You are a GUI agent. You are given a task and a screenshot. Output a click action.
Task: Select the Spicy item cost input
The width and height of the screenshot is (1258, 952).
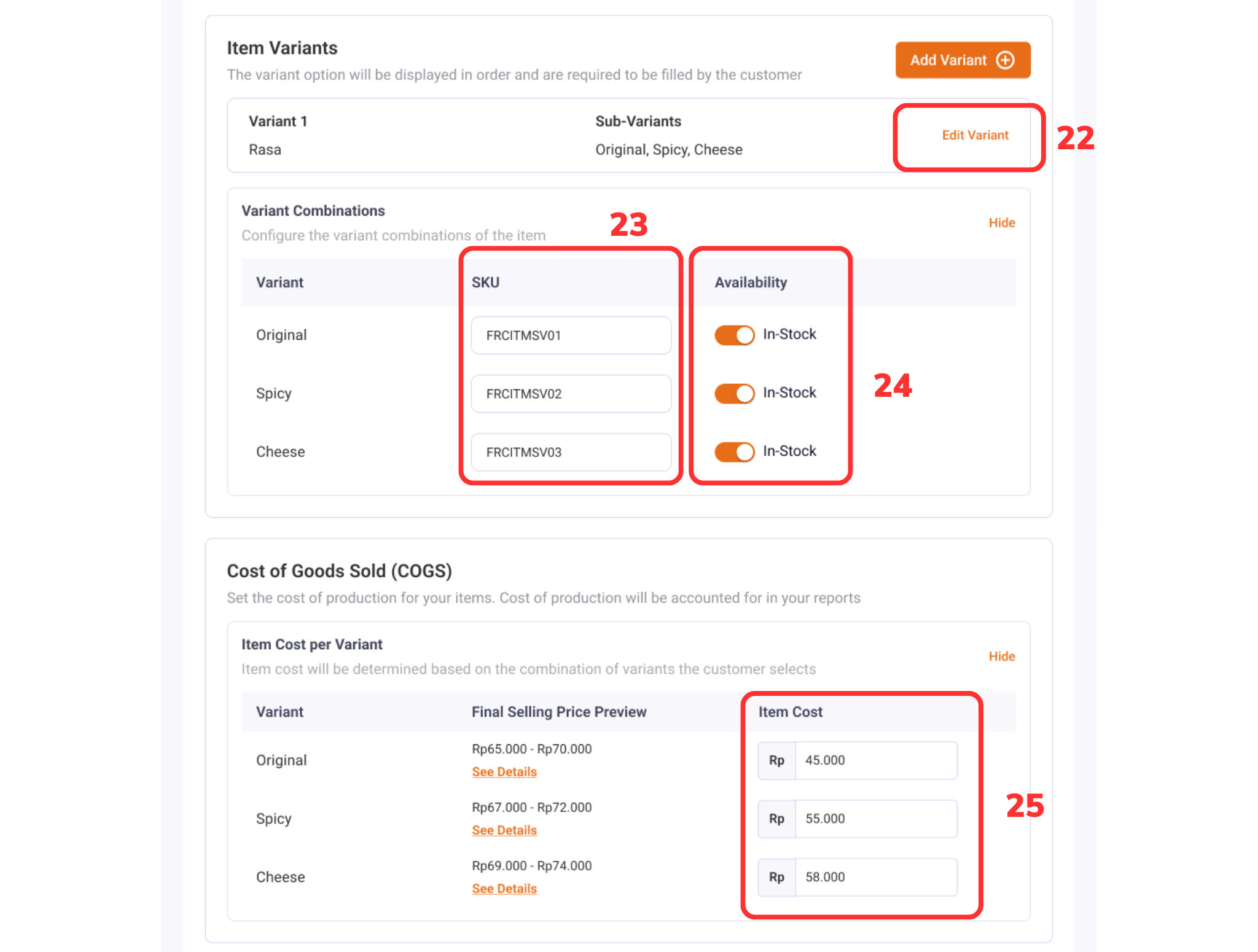876,818
